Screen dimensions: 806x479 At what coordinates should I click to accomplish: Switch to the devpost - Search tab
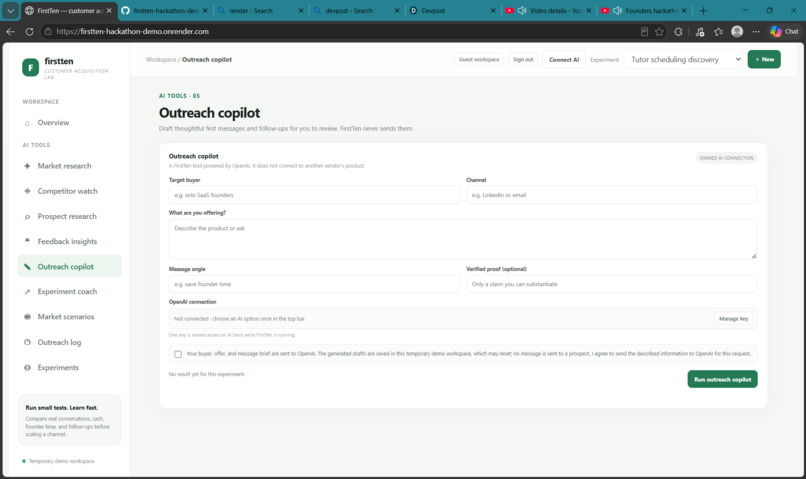coord(357,10)
